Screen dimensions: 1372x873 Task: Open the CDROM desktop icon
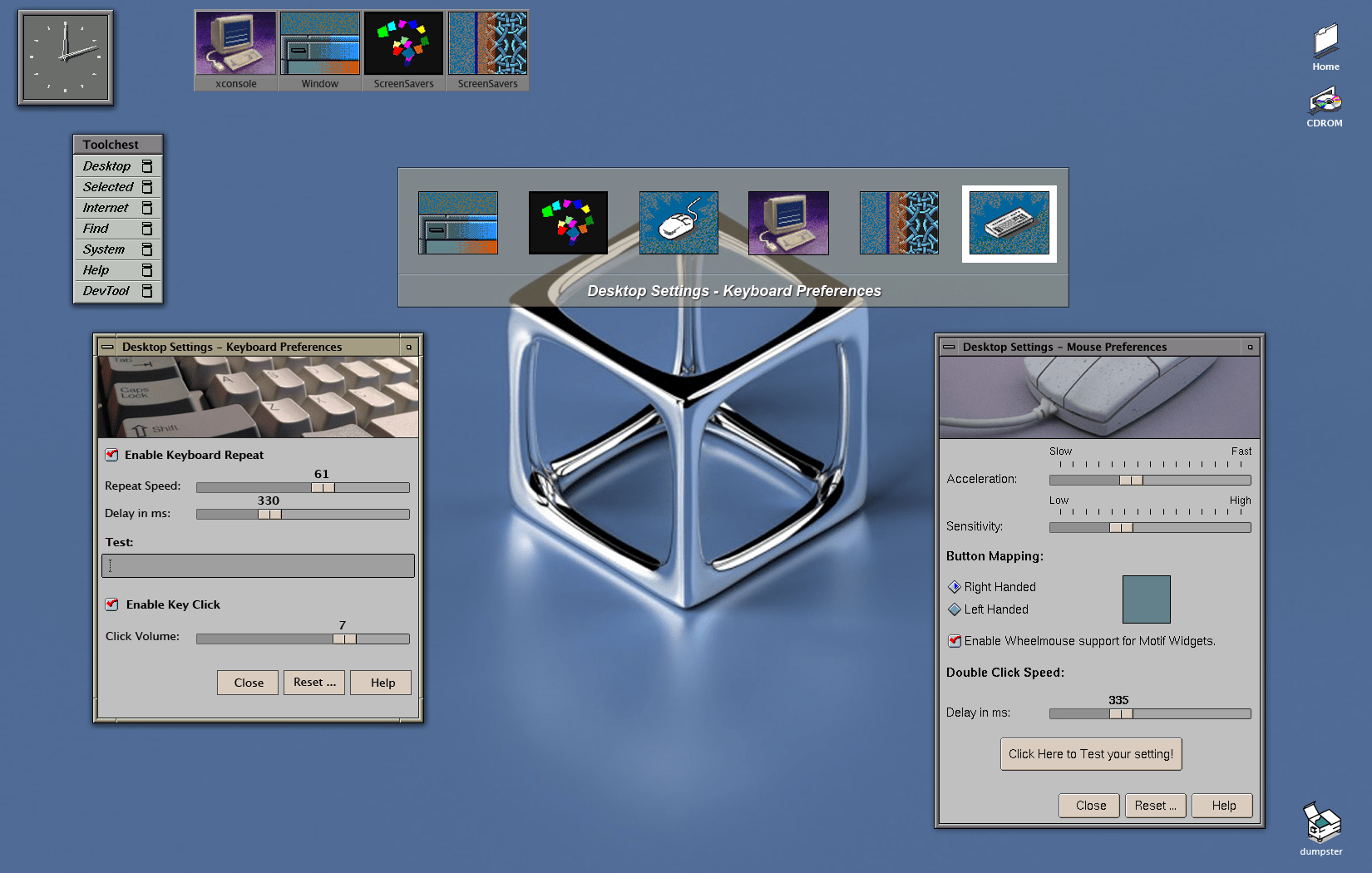pos(1325,108)
